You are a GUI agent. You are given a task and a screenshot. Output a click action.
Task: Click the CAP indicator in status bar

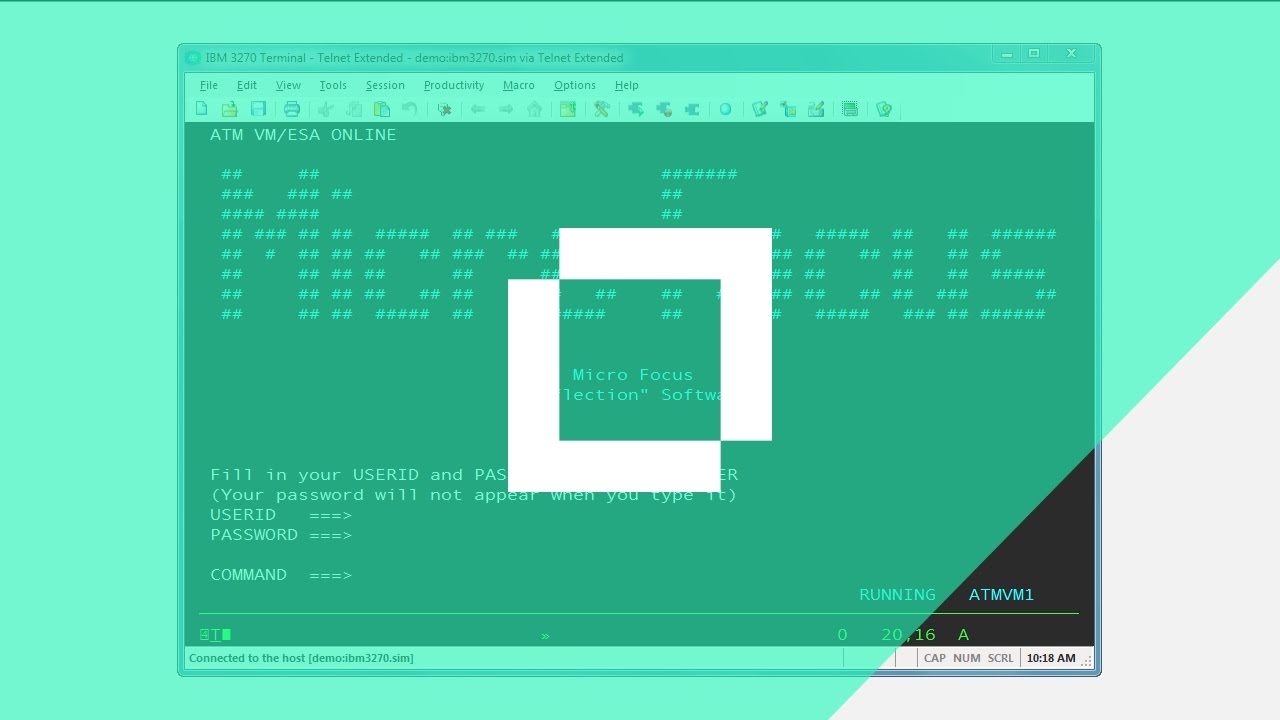(x=935, y=658)
